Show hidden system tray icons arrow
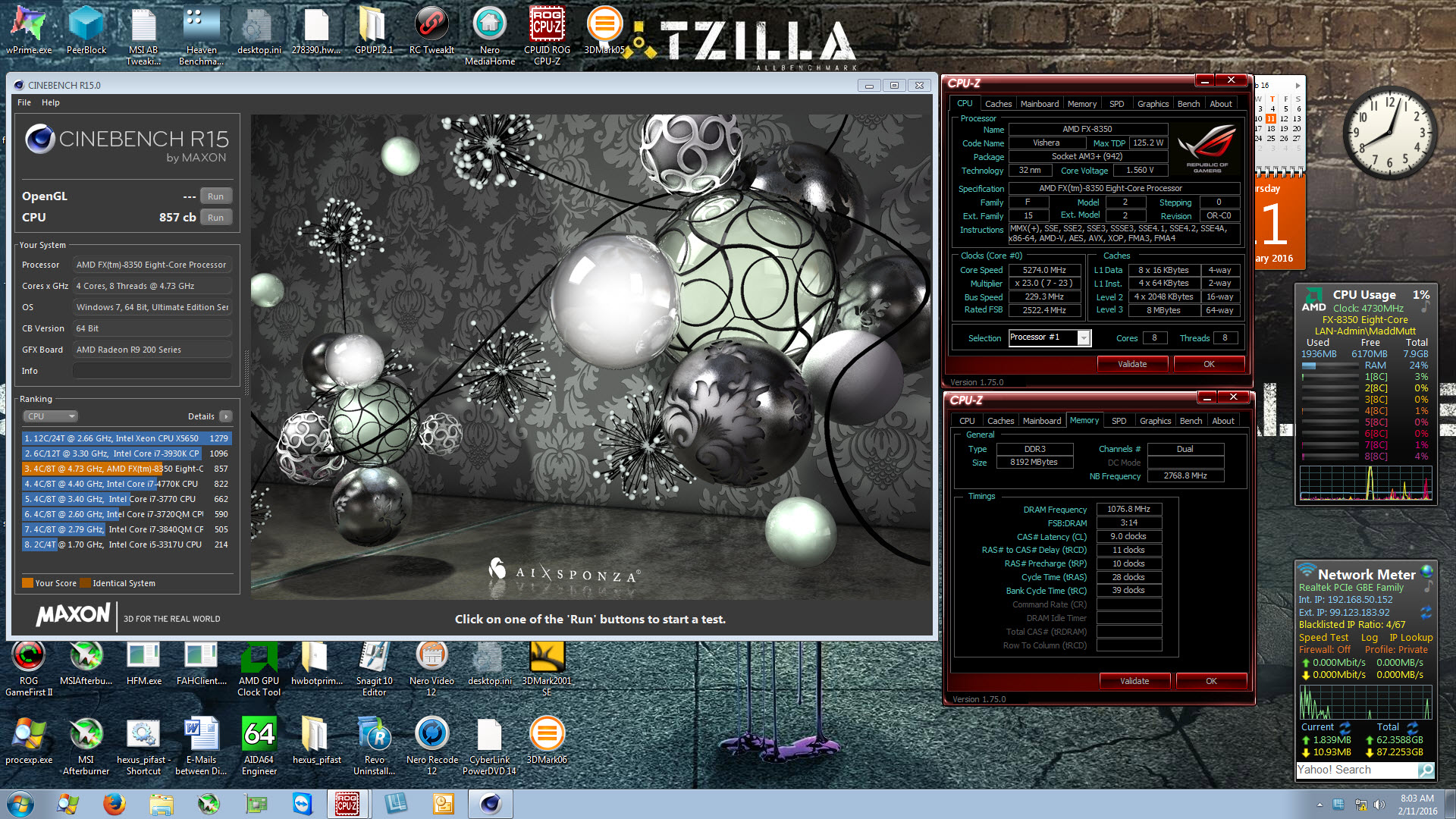Screen dimensions: 1456x819 (1319, 805)
